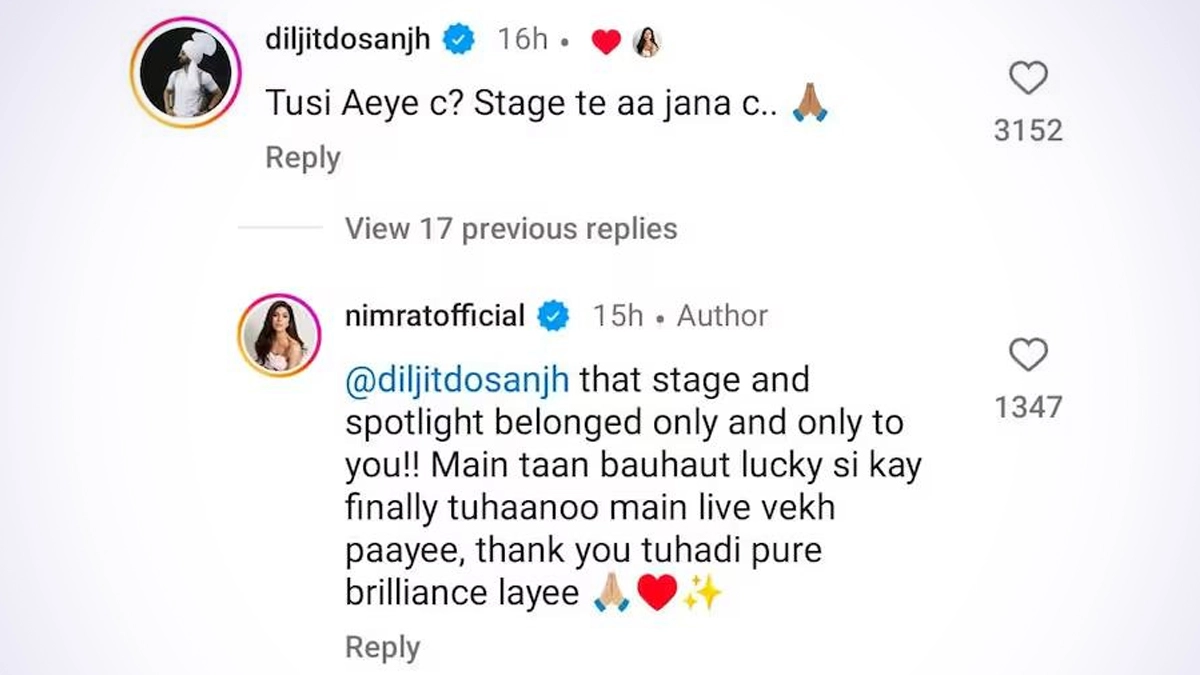Click the red heart liked-by-author indicator

click(607, 42)
